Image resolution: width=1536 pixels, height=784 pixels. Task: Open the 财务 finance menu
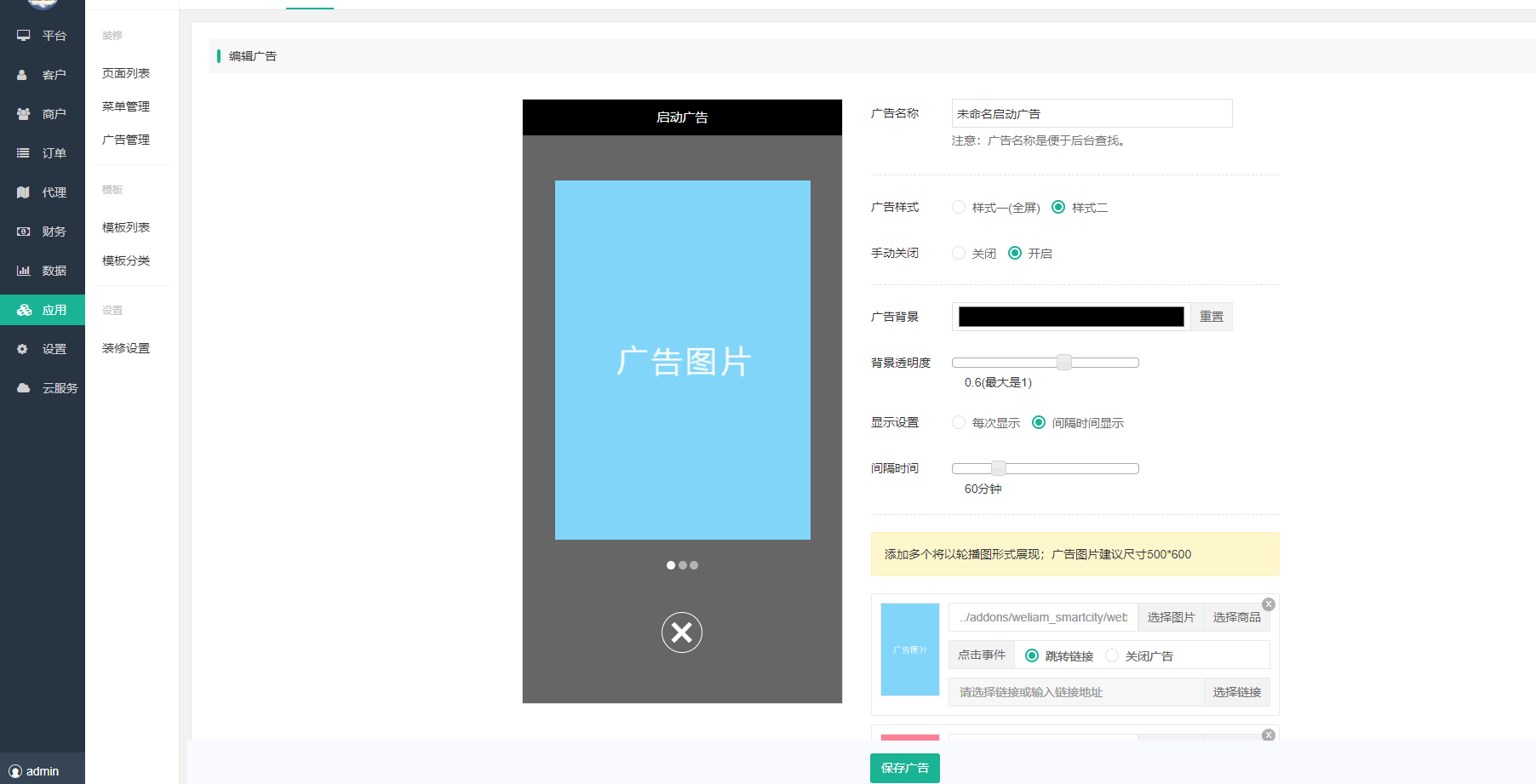point(43,232)
